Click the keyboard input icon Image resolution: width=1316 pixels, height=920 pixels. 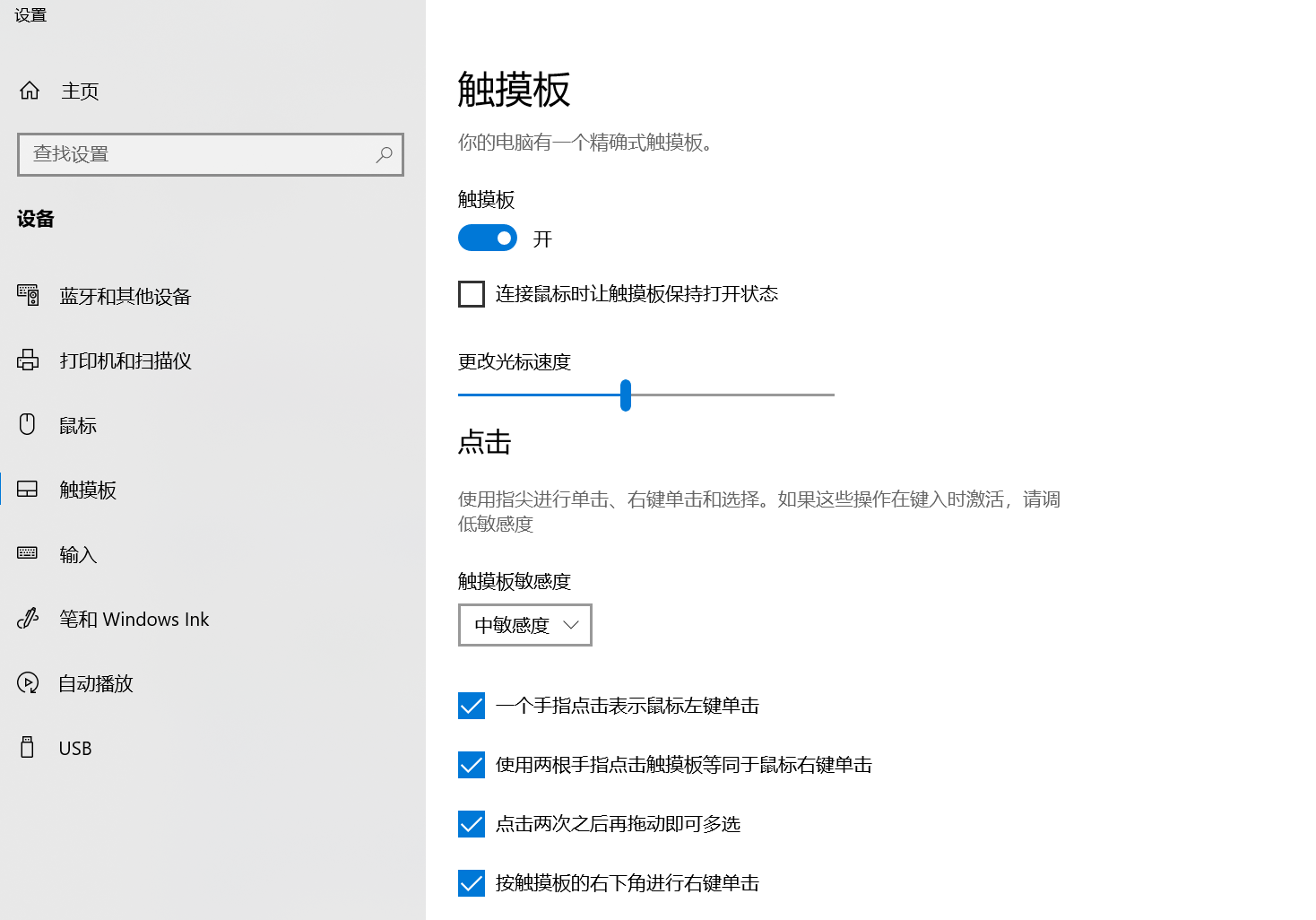pos(28,553)
